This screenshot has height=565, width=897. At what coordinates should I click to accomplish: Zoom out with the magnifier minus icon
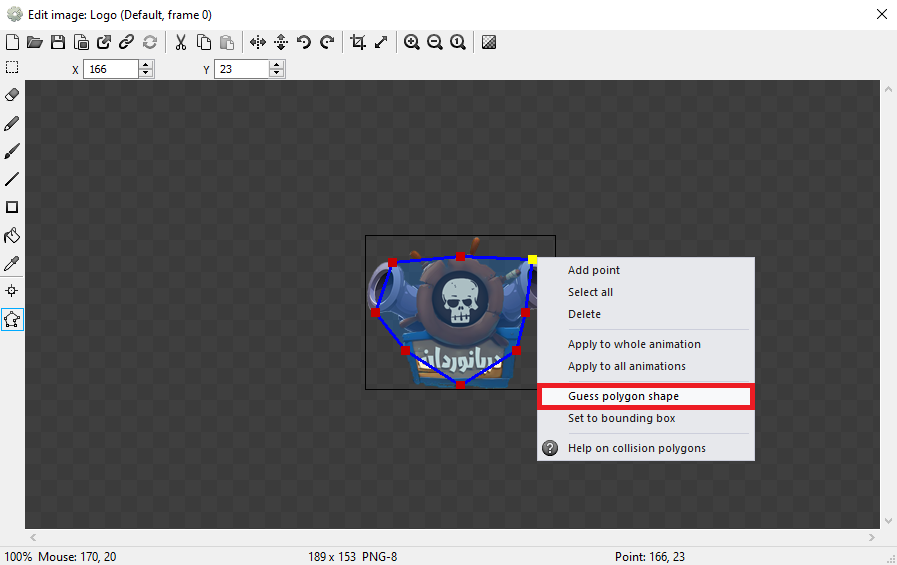point(435,42)
